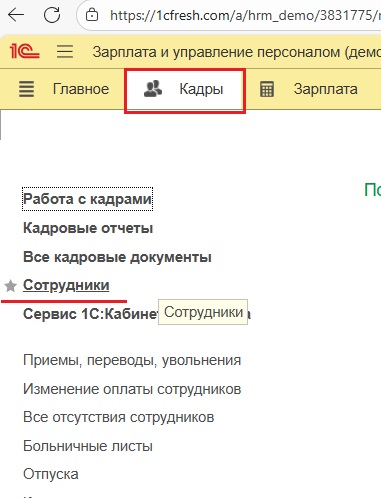This screenshot has width=381, height=498.
Task: Go back with the browser back arrow
Action: 16,15
